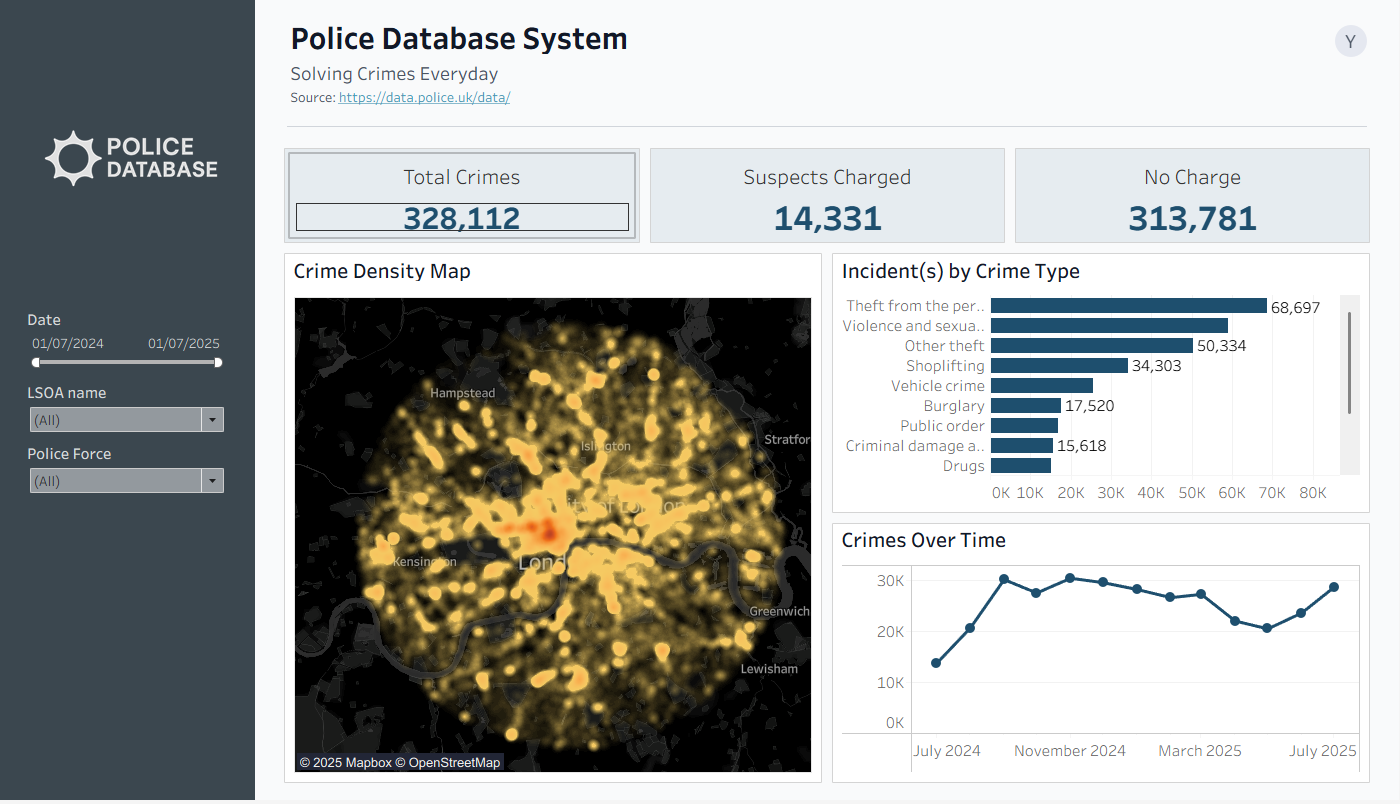The image size is (1400, 804).
Task: Click the Crime Density Map title
Action: tap(382, 271)
